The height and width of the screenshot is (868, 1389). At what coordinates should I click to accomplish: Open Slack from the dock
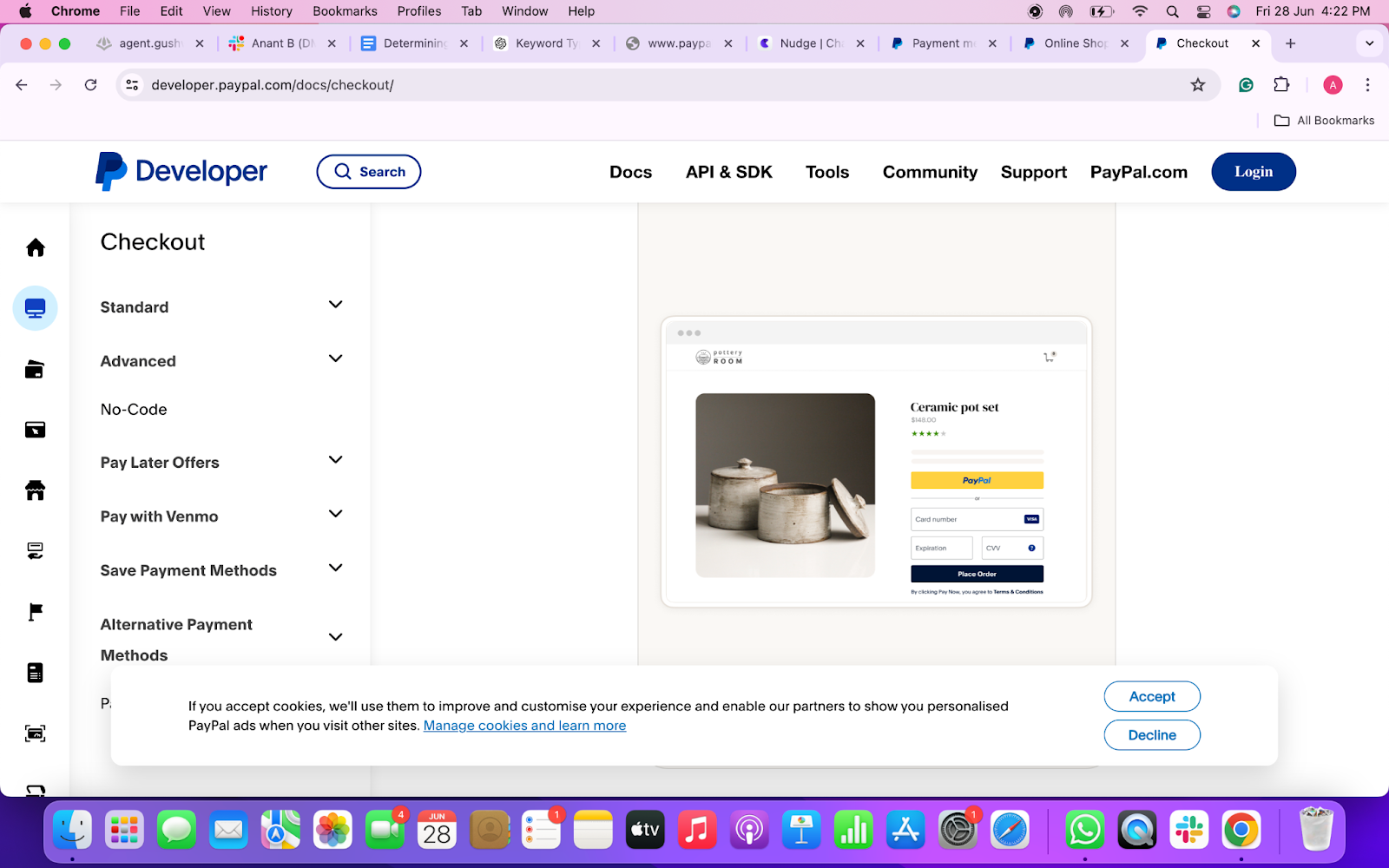point(1189,831)
